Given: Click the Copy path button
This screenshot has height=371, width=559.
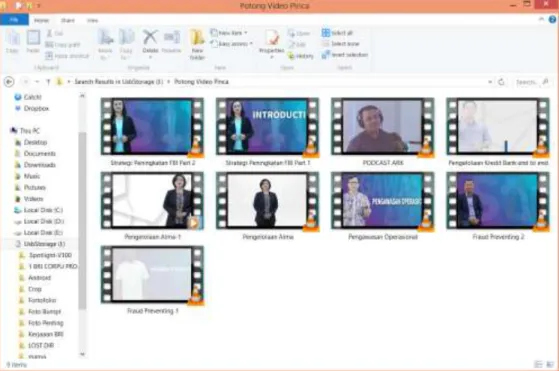Looking at the screenshot, I should point(63,45).
